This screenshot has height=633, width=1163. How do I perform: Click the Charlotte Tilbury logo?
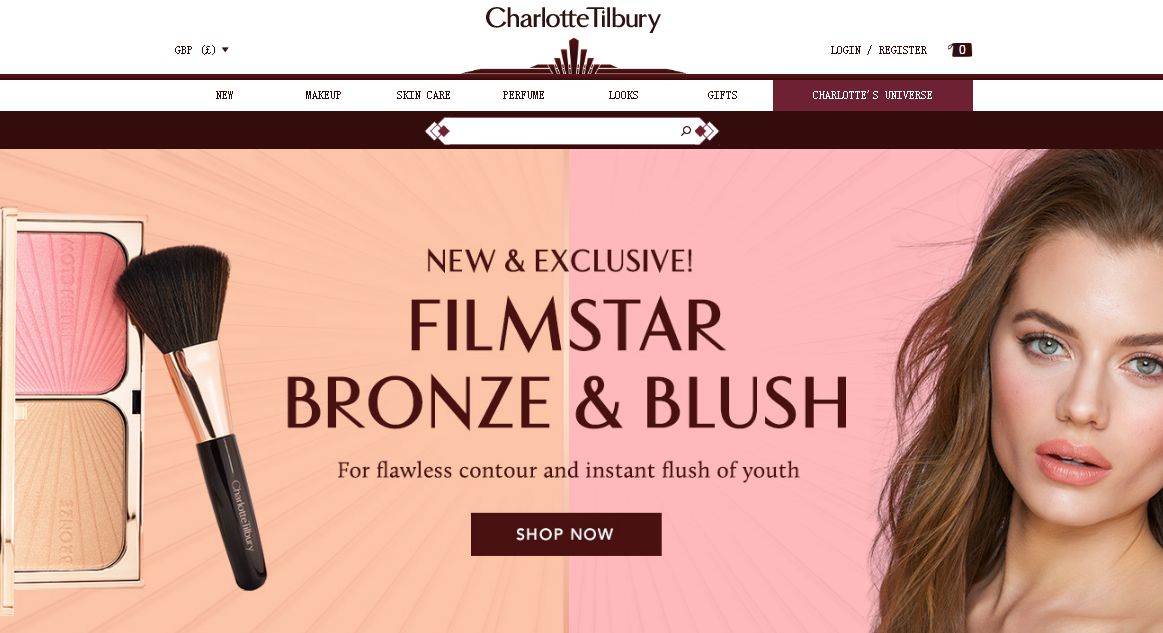(573, 19)
